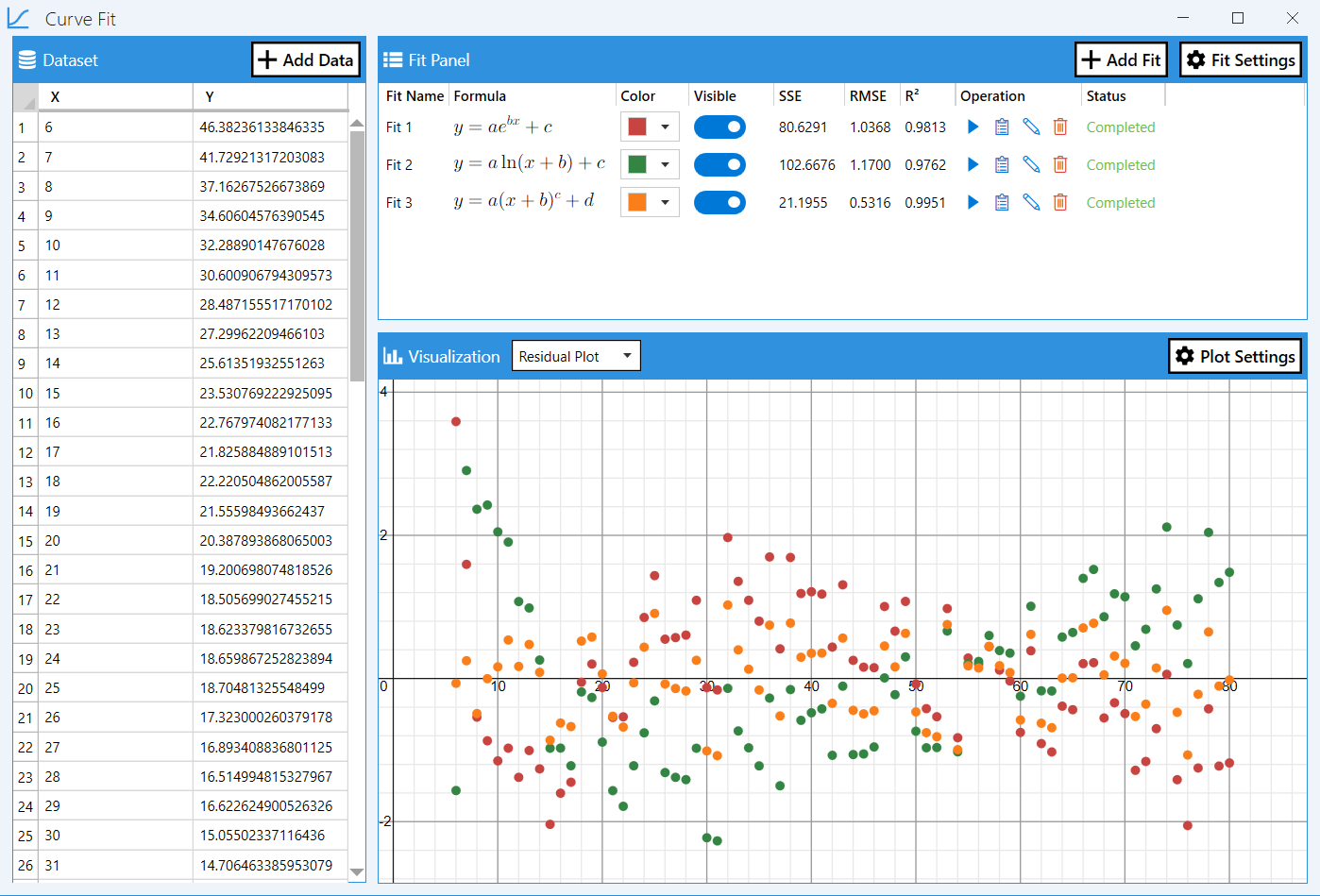Image resolution: width=1320 pixels, height=896 pixels.
Task: Click Add Fit to create new fit
Action: click(x=1121, y=59)
